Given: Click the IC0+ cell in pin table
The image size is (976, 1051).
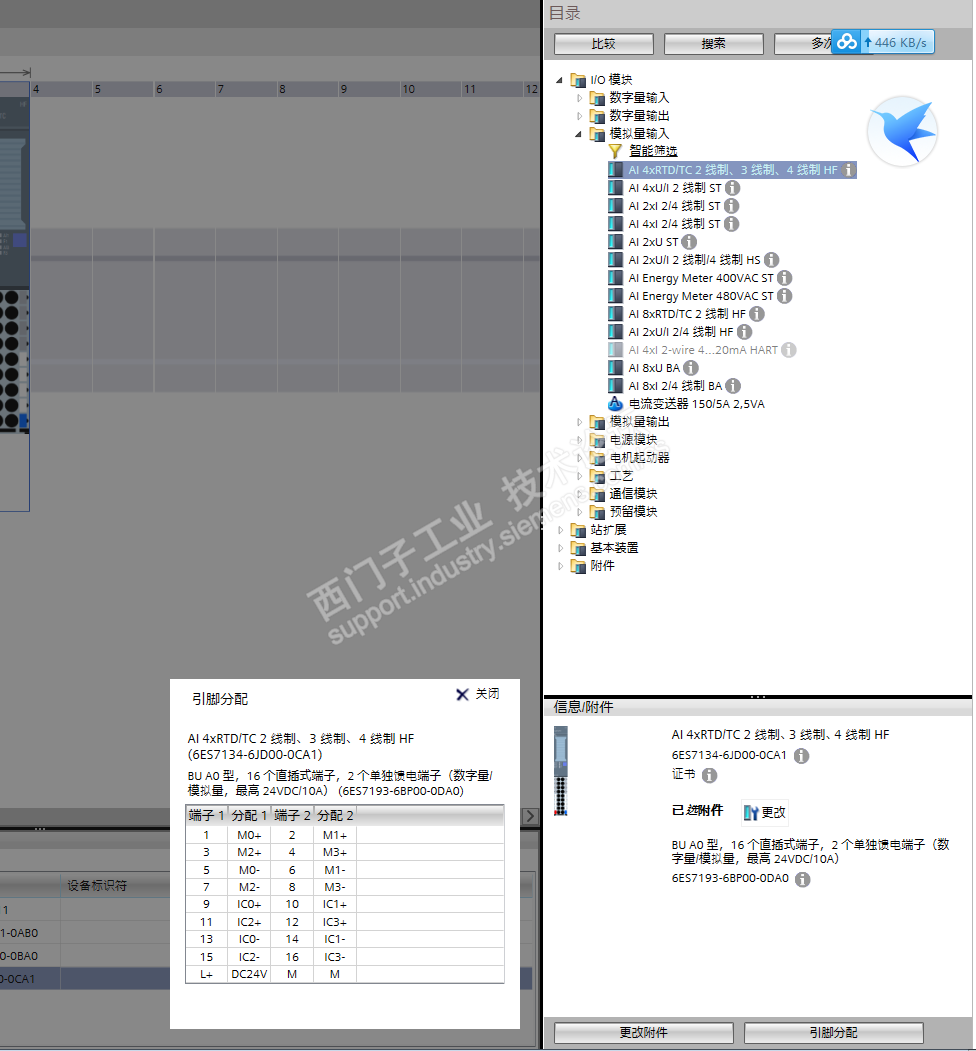Looking at the screenshot, I should (x=249, y=905).
